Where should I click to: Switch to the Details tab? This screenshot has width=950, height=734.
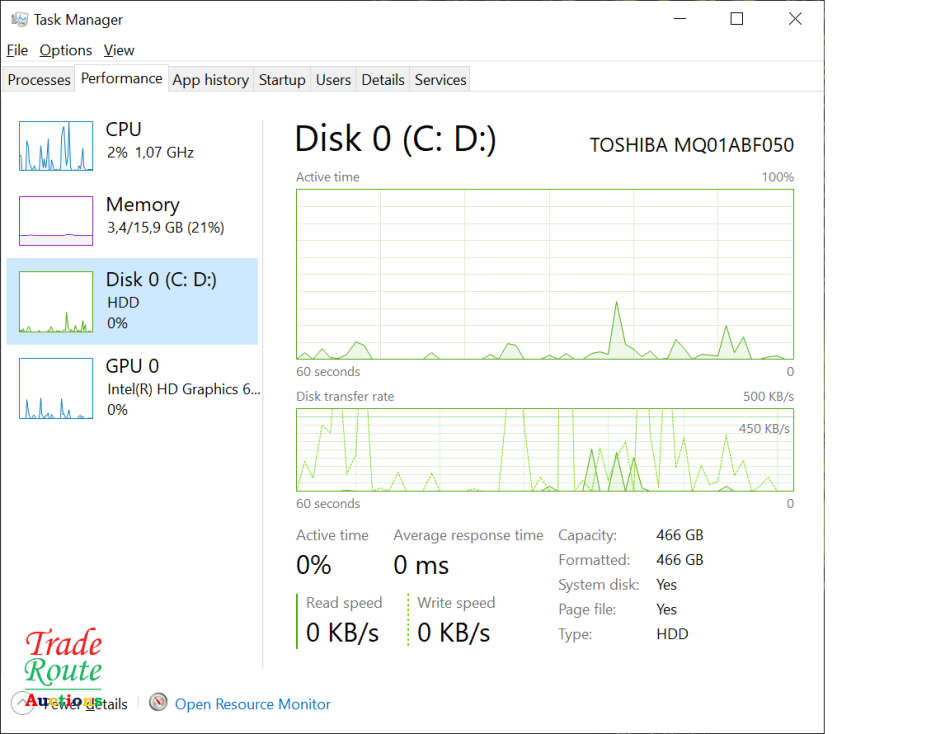383,80
